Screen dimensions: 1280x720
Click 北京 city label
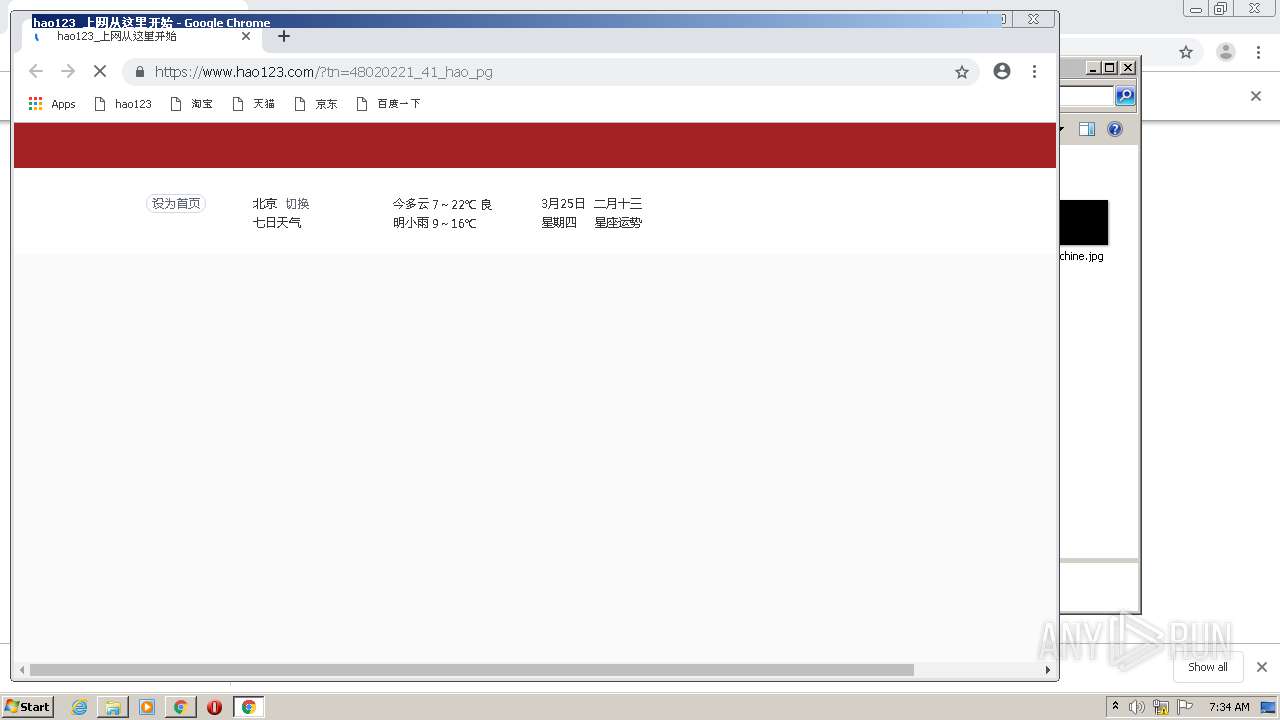click(265, 204)
